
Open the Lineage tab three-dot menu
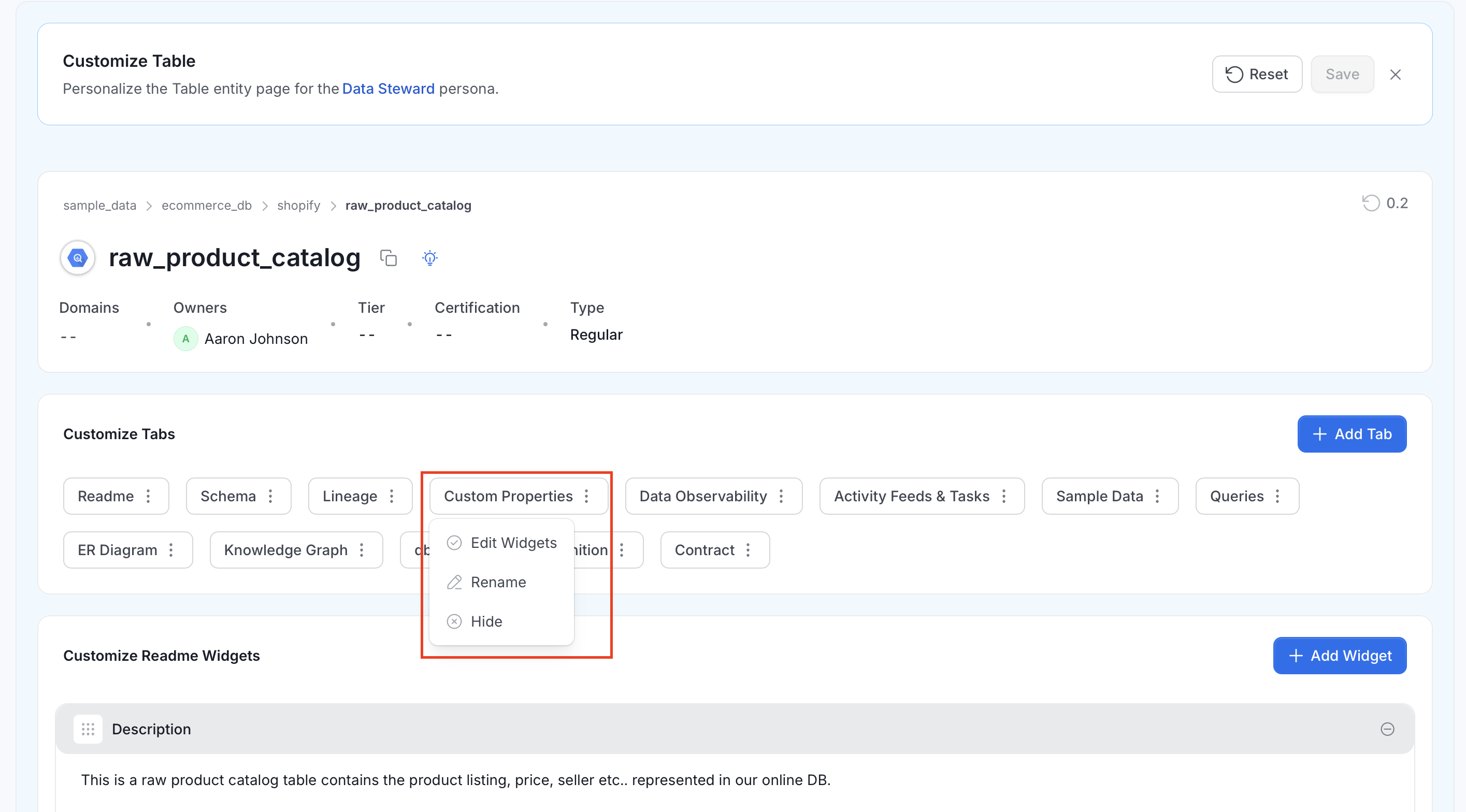tap(392, 496)
